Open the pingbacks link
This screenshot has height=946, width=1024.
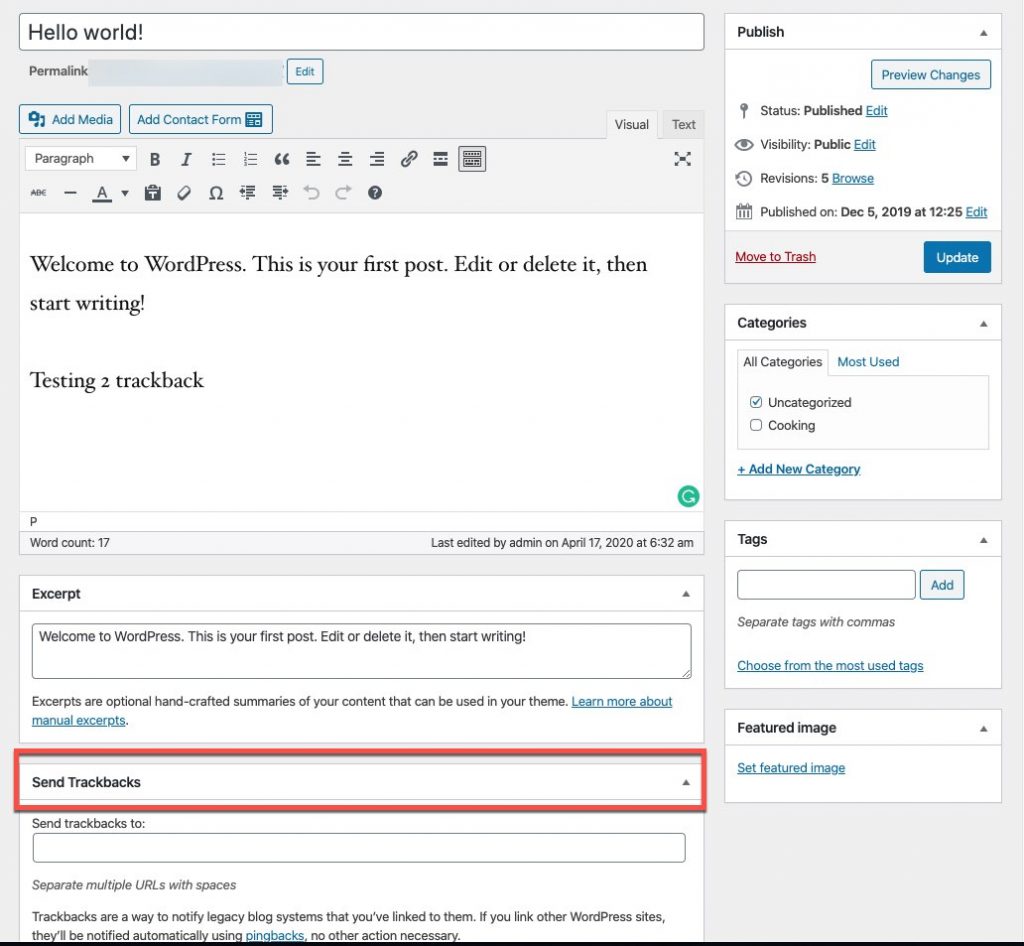(274, 936)
